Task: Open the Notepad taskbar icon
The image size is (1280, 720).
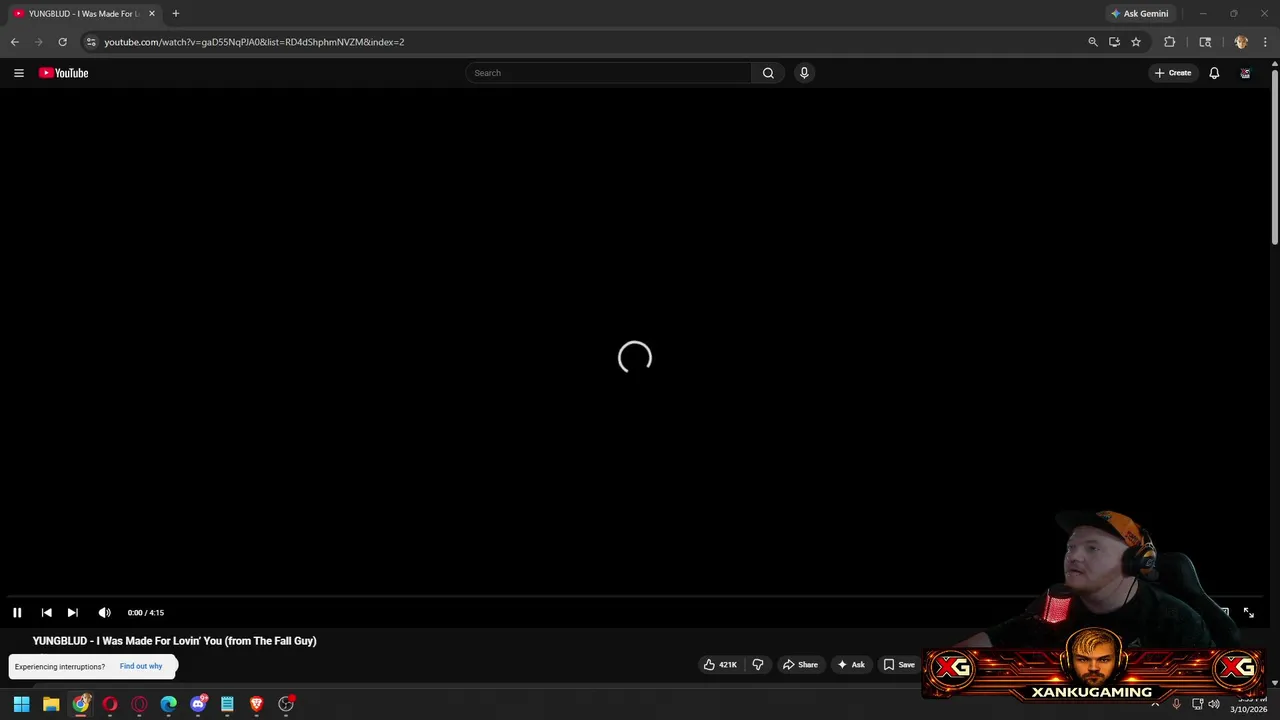Action: [x=227, y=704]
